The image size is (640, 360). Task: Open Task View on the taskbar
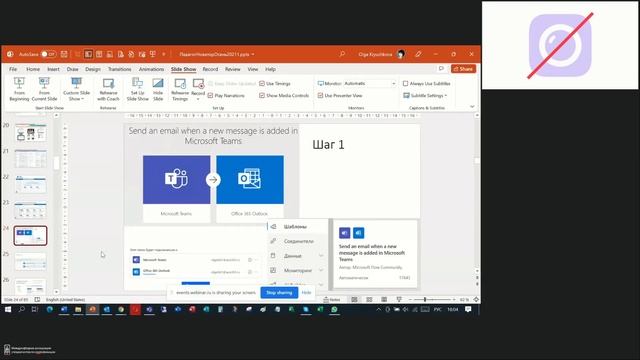pyautogui.click(x=35, y=310)
